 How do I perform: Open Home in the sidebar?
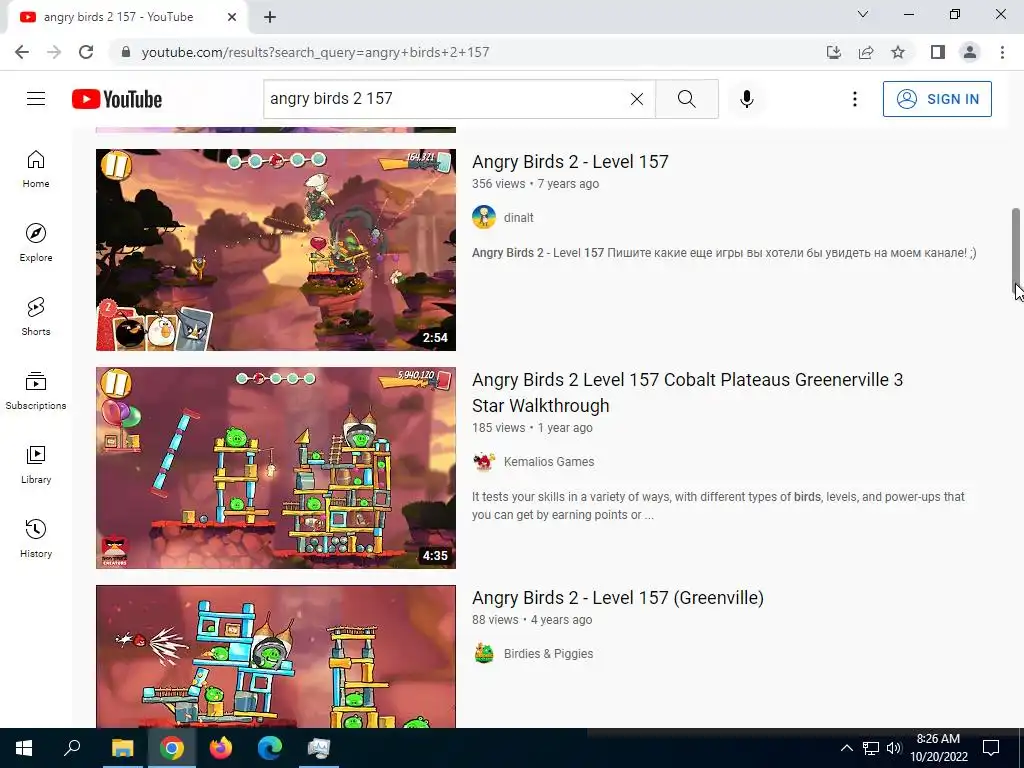click(x=36, y=169)
